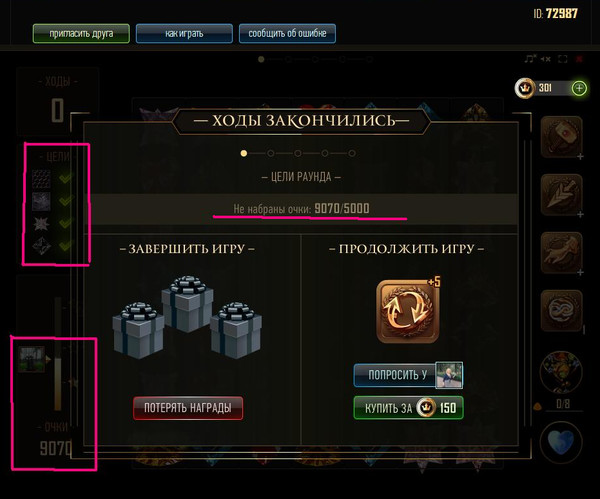The image size is (600, 499).
Task: Click the gift boxes reward image
Action: 188,317
